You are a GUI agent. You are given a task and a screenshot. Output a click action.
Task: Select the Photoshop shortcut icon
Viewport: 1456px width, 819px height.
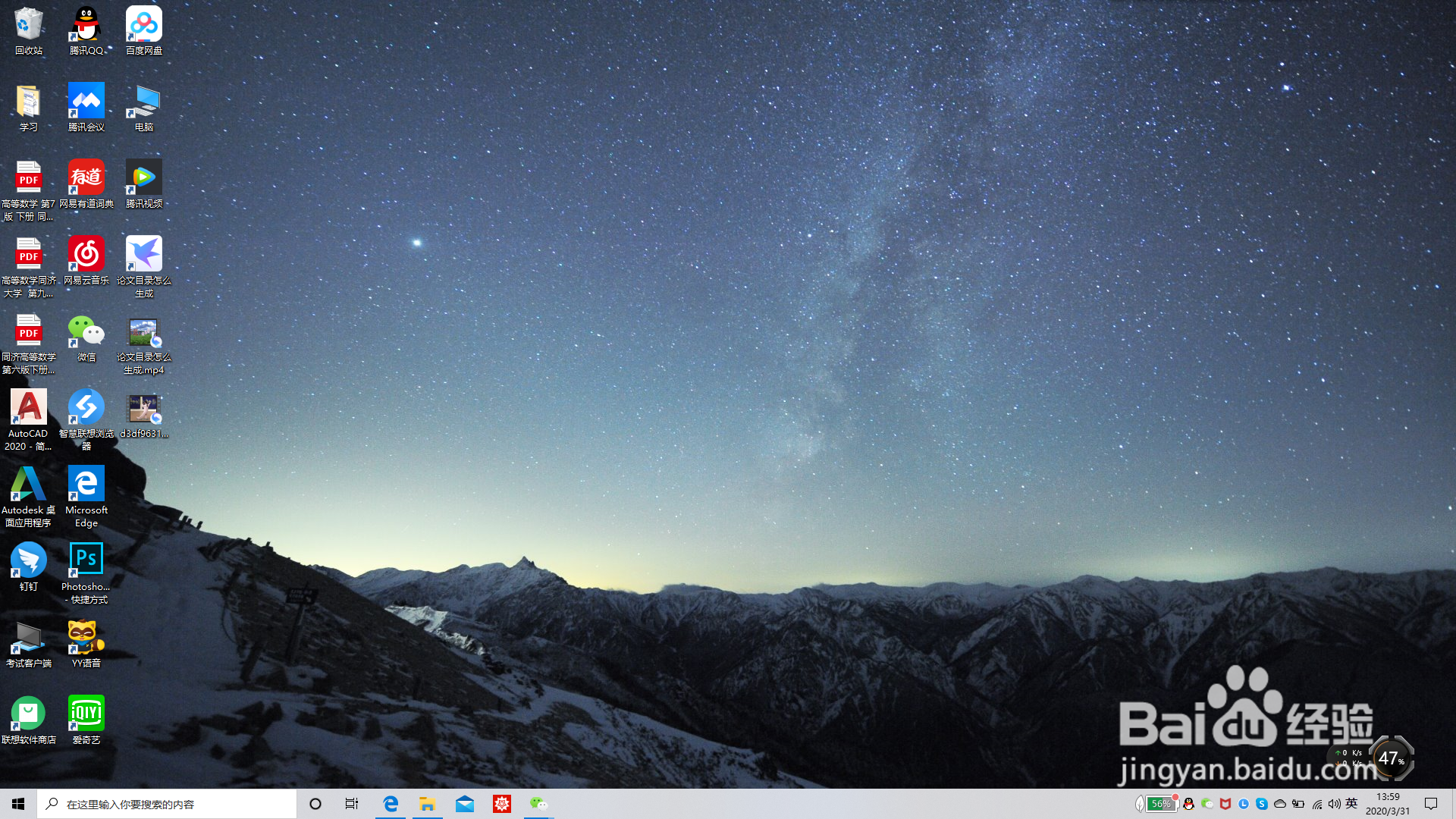pos(86,560)
